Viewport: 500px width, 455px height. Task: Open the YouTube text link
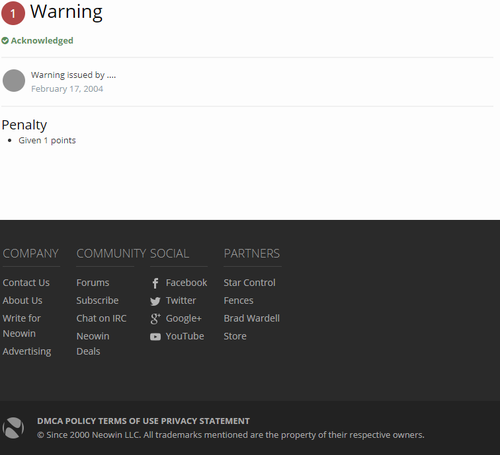[x=185, y=336]
